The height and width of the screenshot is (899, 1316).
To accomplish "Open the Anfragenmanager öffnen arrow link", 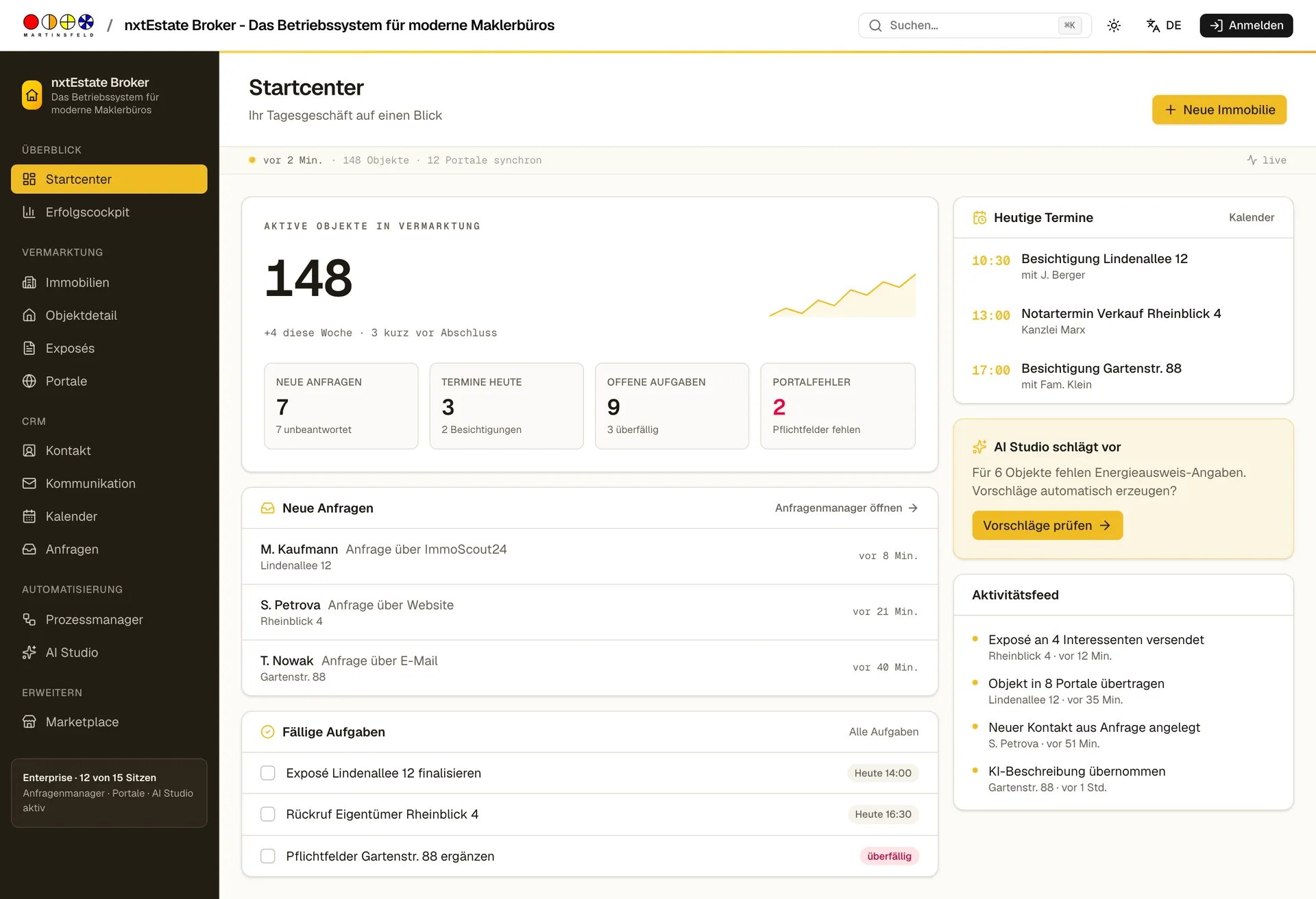I will pyautogui.click(x=846, y=508).
